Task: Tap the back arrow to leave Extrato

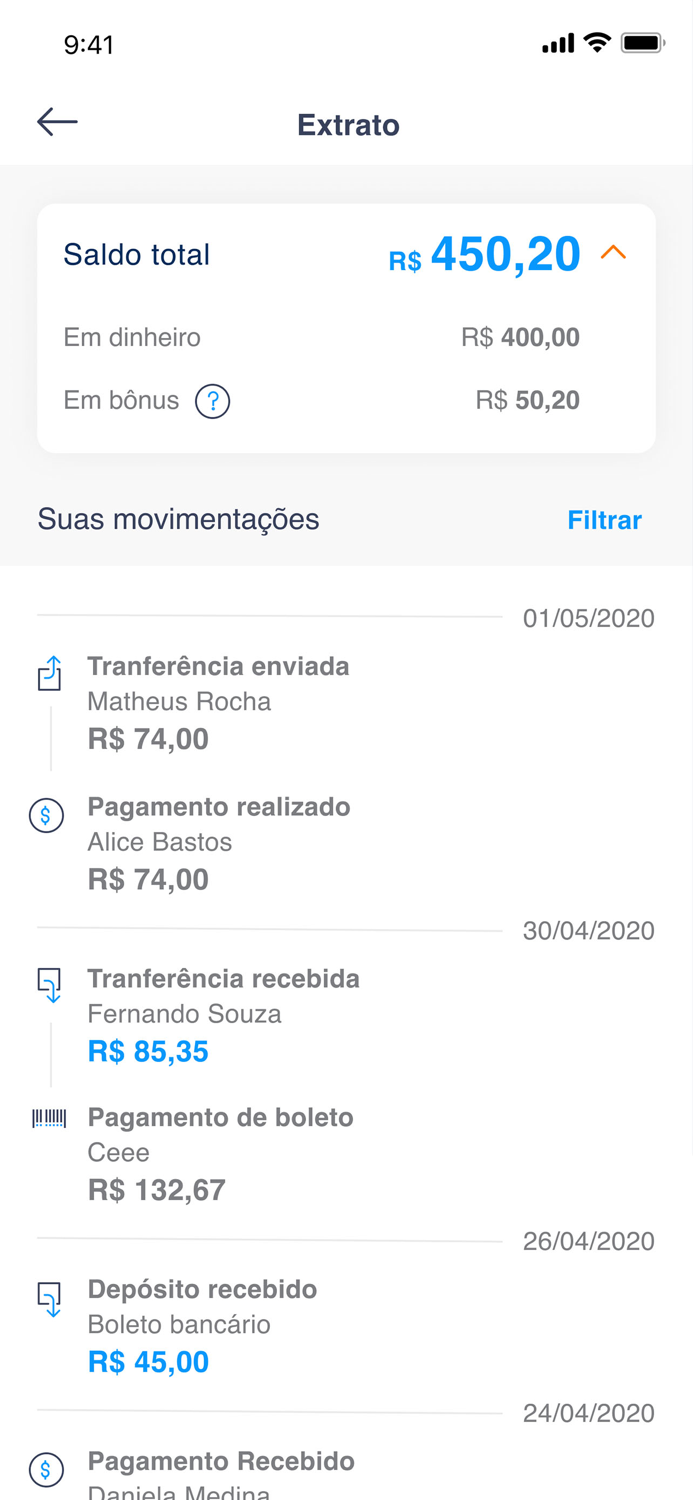Action: (56, 121)
